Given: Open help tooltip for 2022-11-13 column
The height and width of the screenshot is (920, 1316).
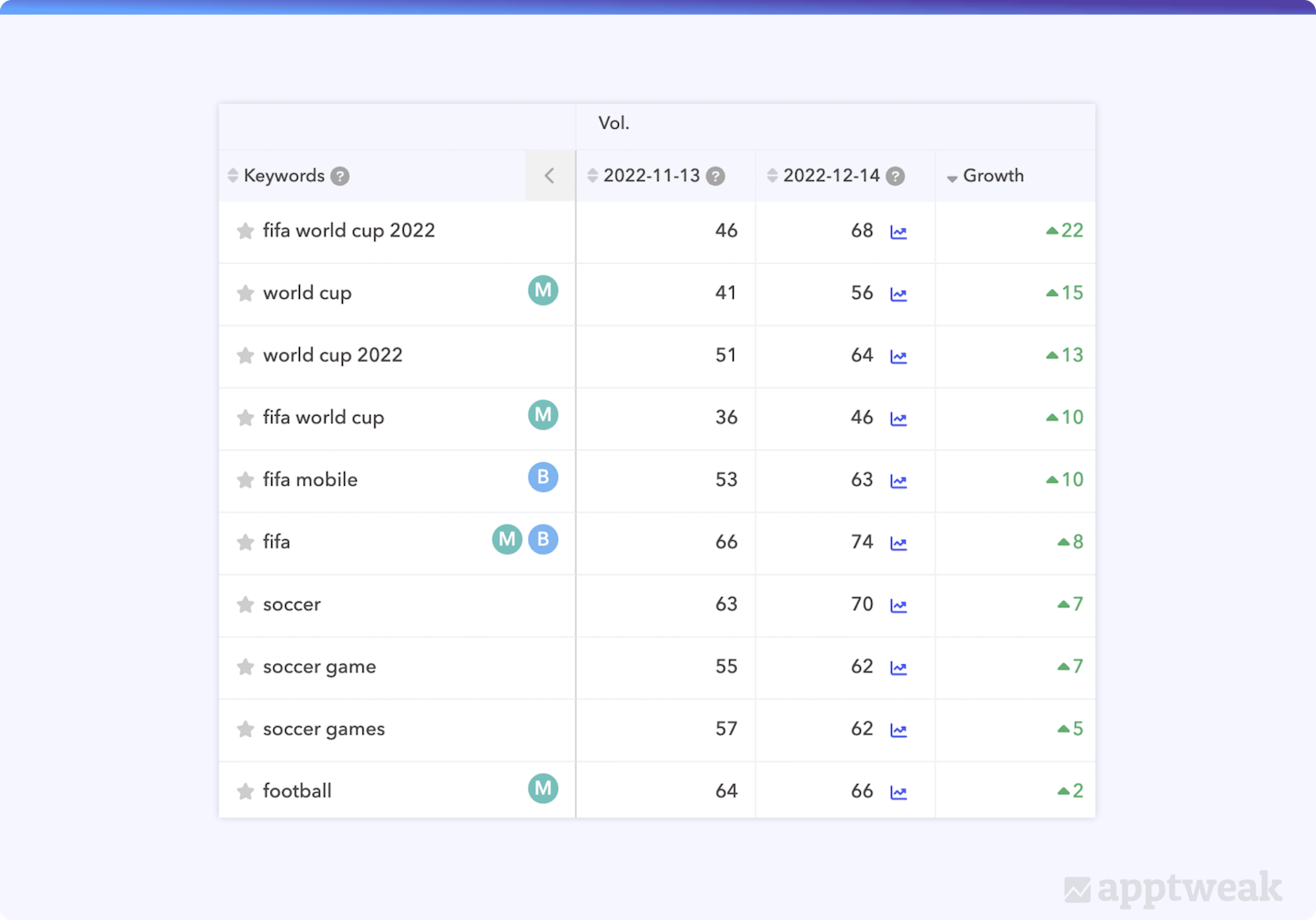Looking at the screenshot, I should click(x=715, y=176).
